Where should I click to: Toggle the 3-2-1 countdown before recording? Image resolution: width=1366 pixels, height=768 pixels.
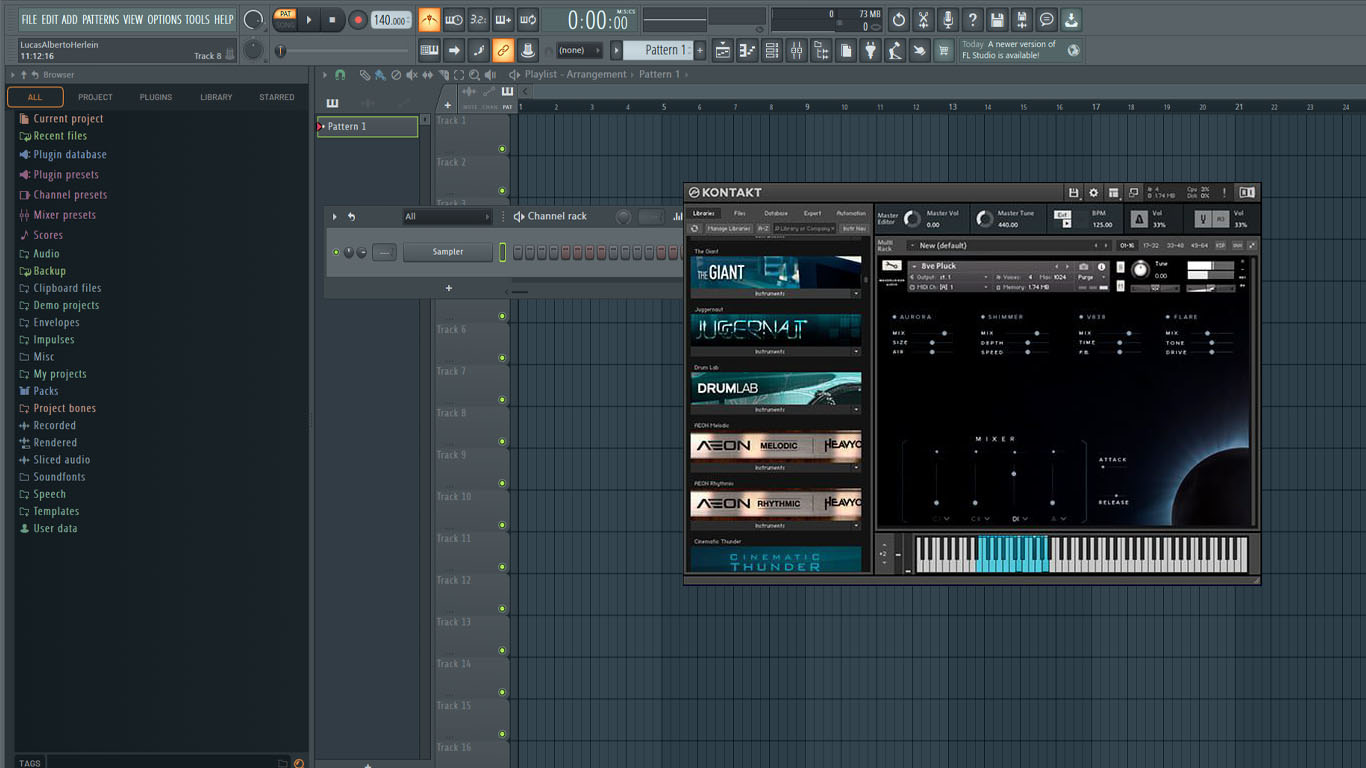(478, 19)
